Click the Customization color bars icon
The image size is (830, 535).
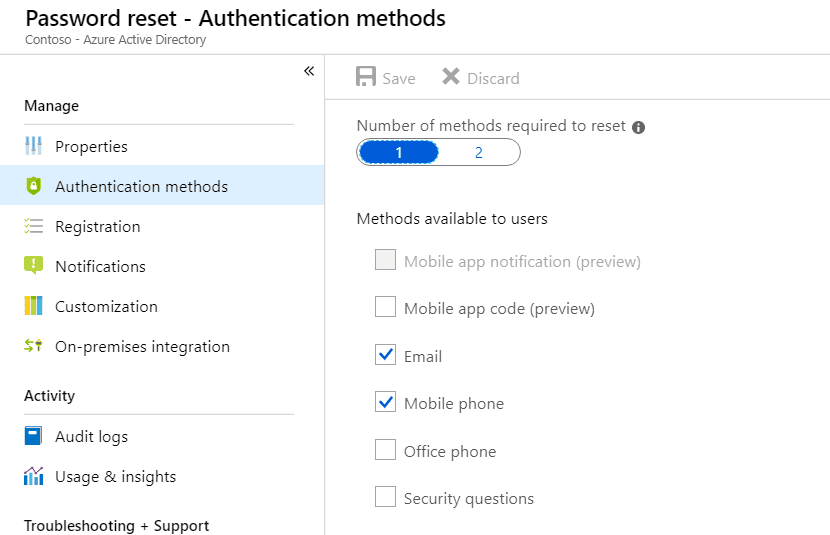point(33,306)
